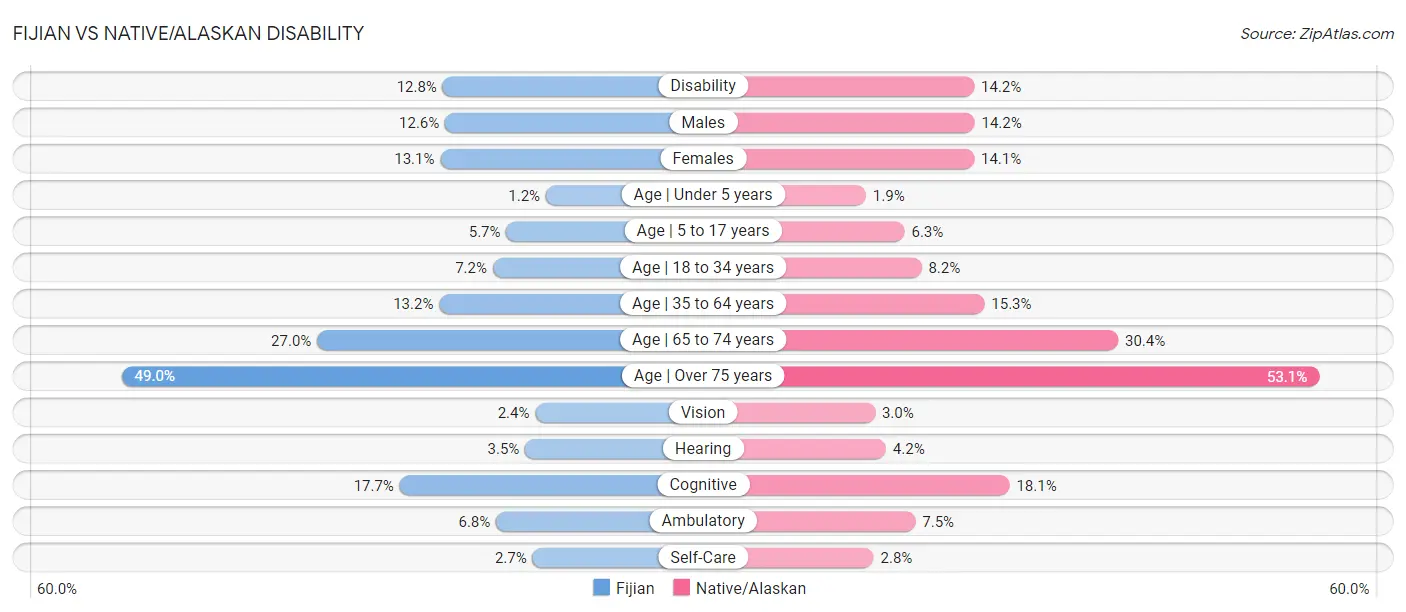Select the Vision category label
The width and height of the screenshot is (1406, 612).
703,412
